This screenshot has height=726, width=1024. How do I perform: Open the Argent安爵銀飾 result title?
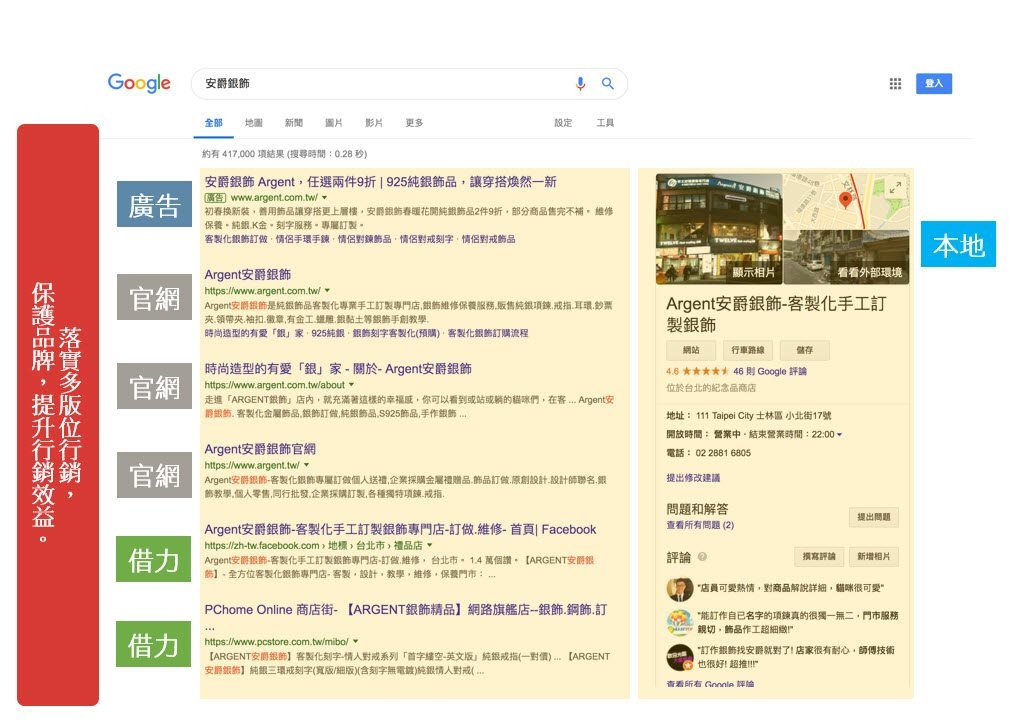point(248,275)
